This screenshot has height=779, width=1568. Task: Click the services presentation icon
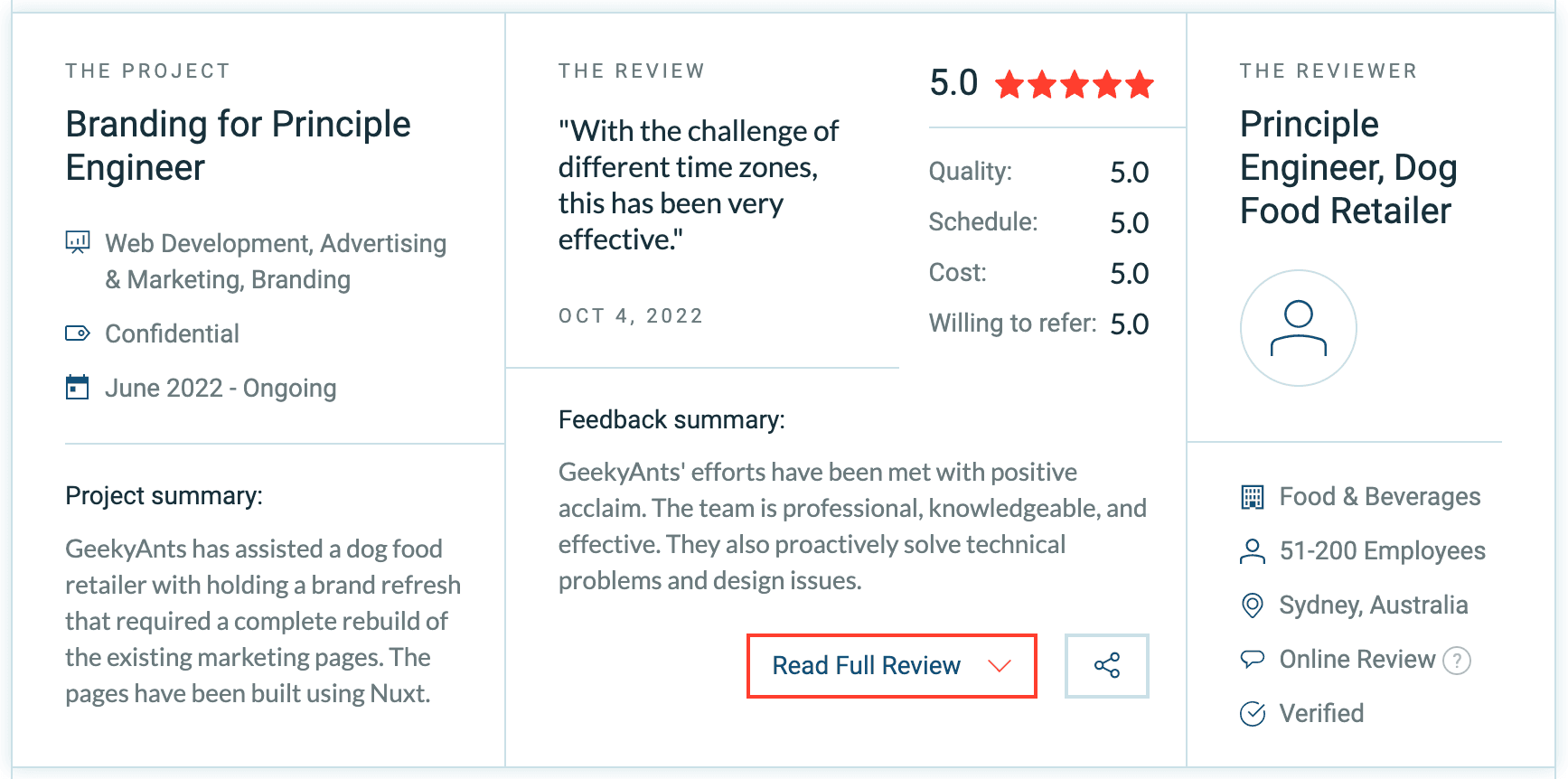78,242
